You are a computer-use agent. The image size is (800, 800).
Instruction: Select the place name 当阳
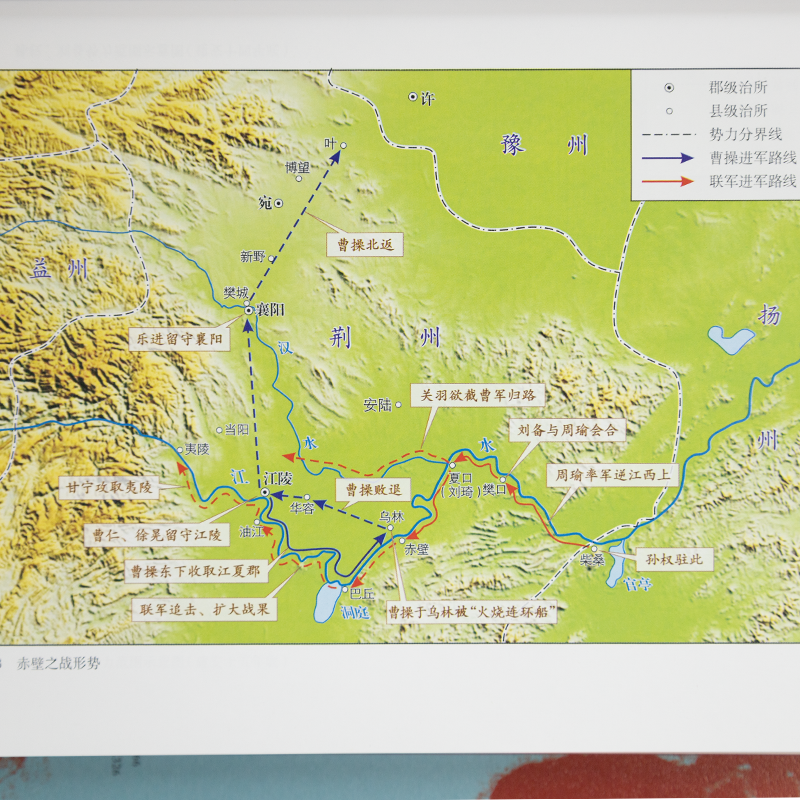tap(237, 430)
